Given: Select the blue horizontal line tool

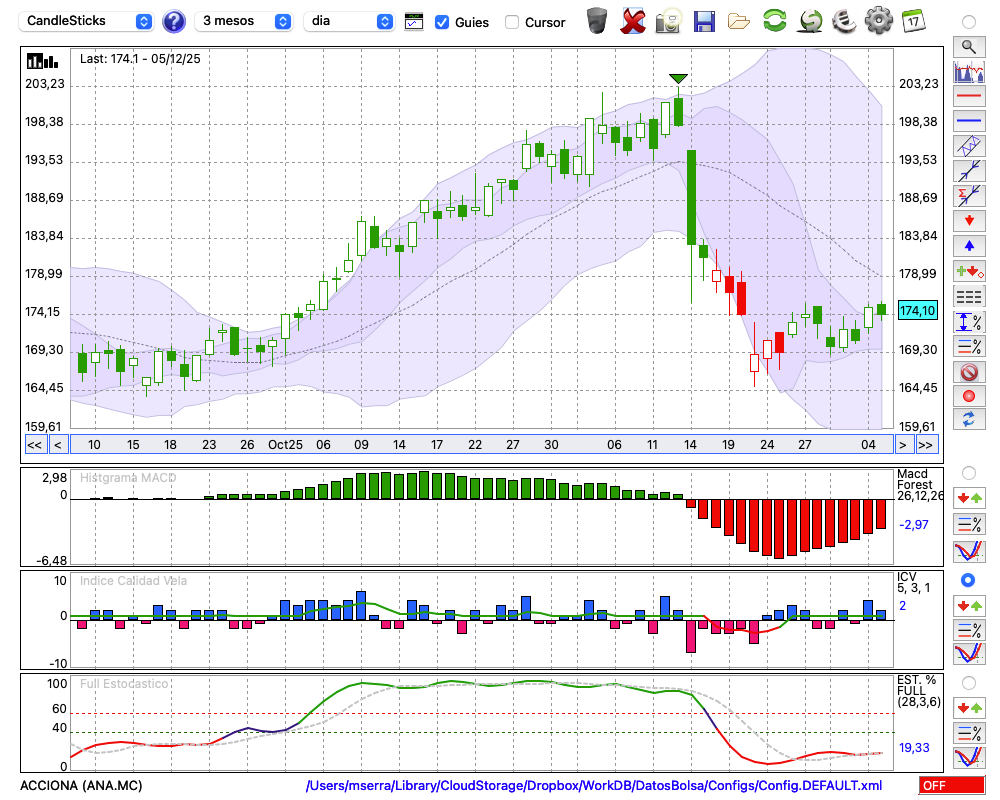Looking at the screenshot, I should click(x=968, y=121).
